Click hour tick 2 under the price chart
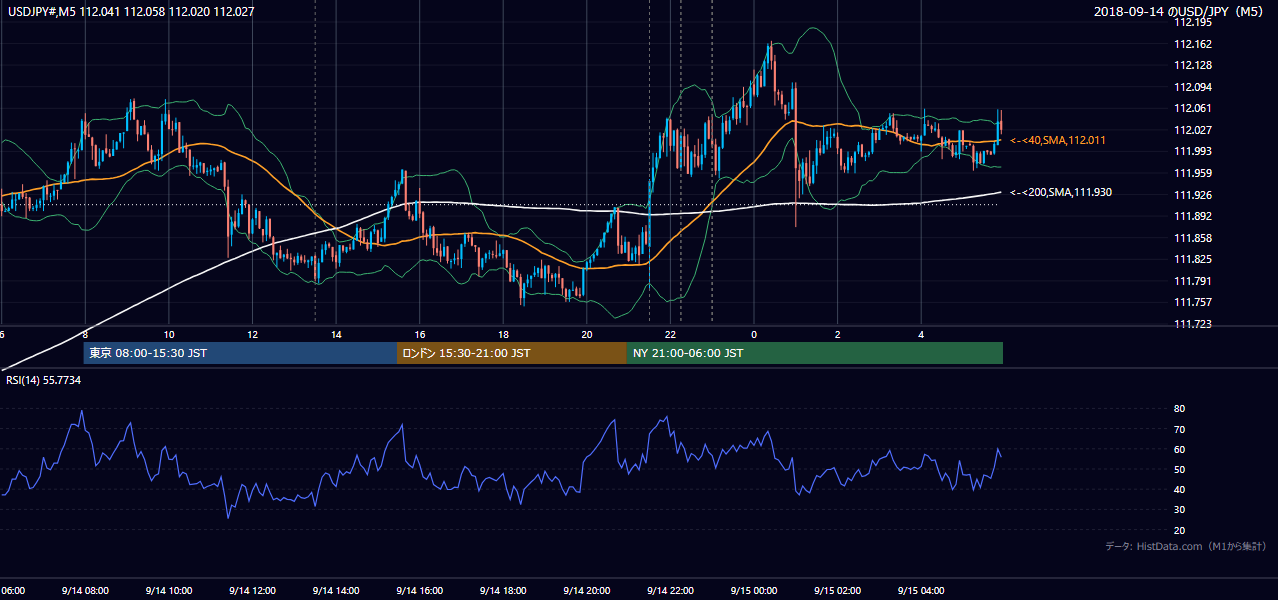The image size is (1278, 600). pos(838,334)
